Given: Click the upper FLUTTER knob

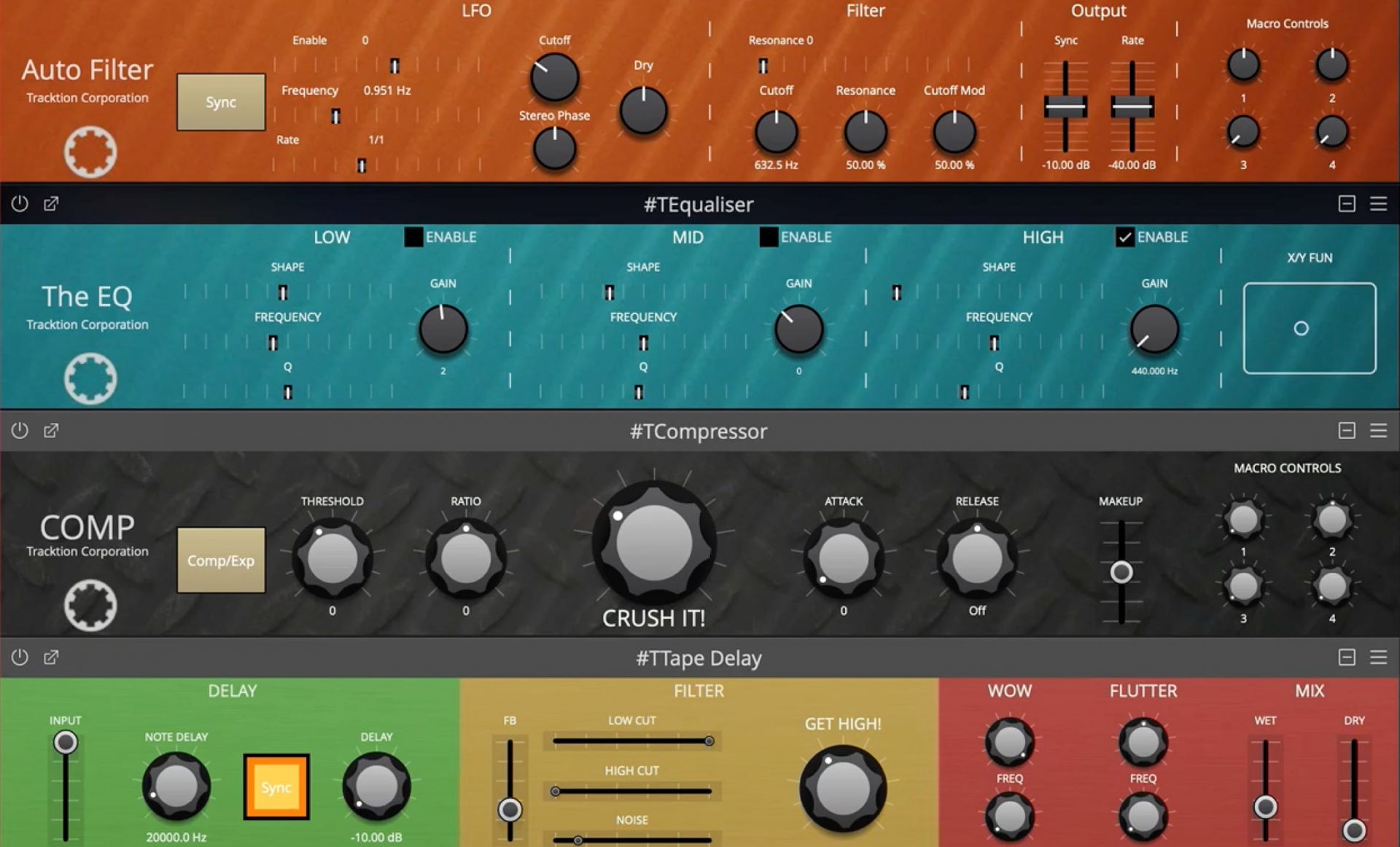Looking at the screenshot, I should point(1143,743).
